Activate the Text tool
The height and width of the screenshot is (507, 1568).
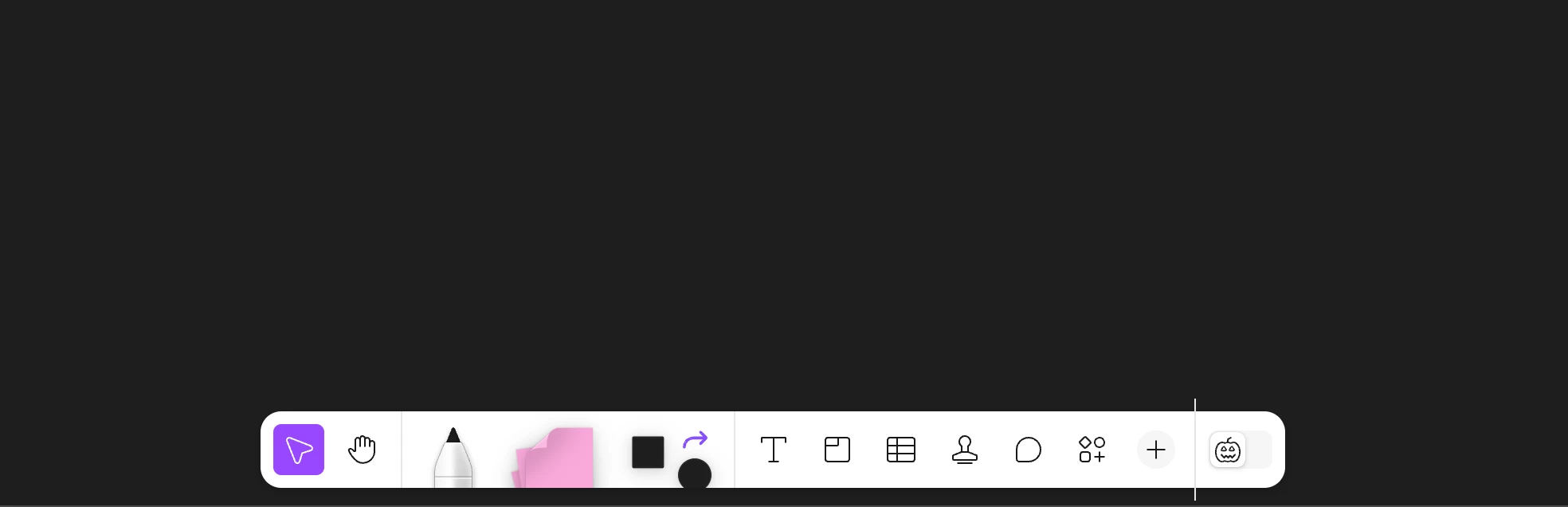tap(774, 450)
